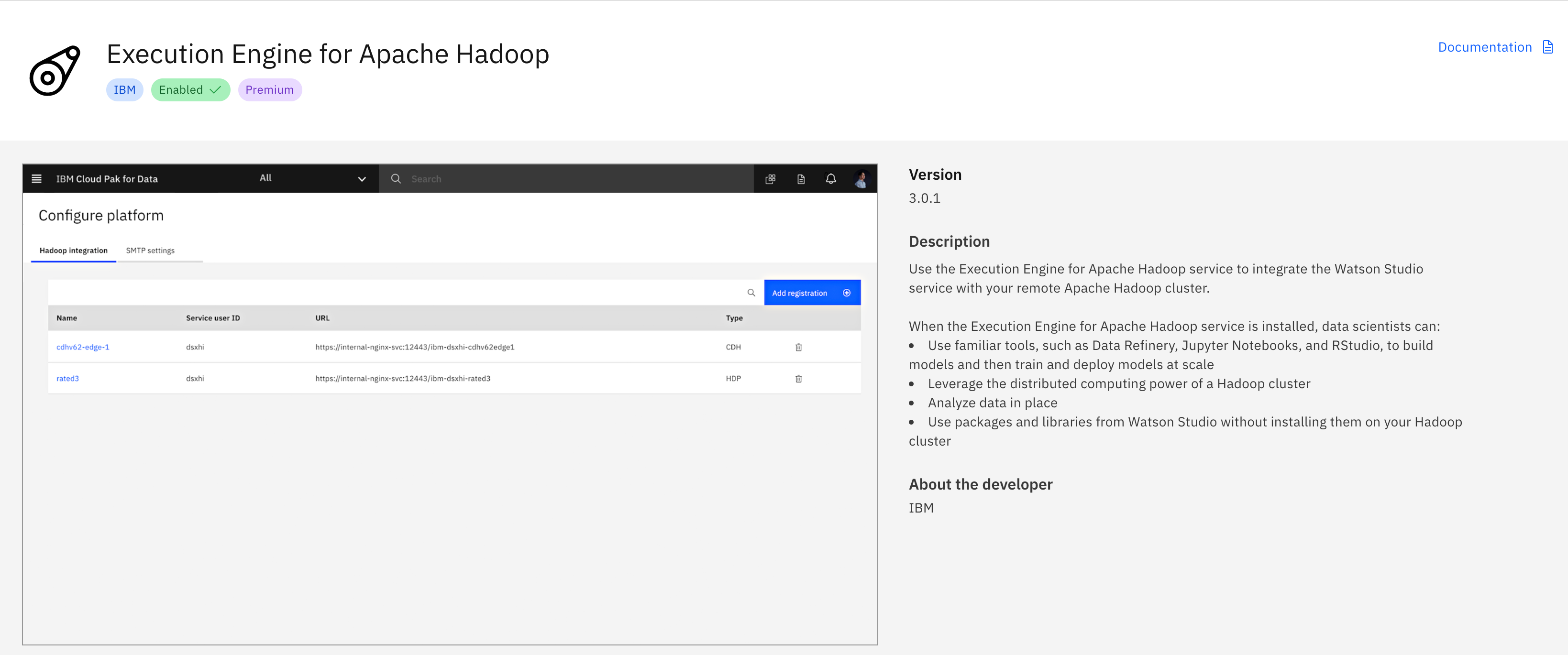The image size is (1568, 655).
Task: Click the plus icon on Add registration
Action: coord(846,293)
